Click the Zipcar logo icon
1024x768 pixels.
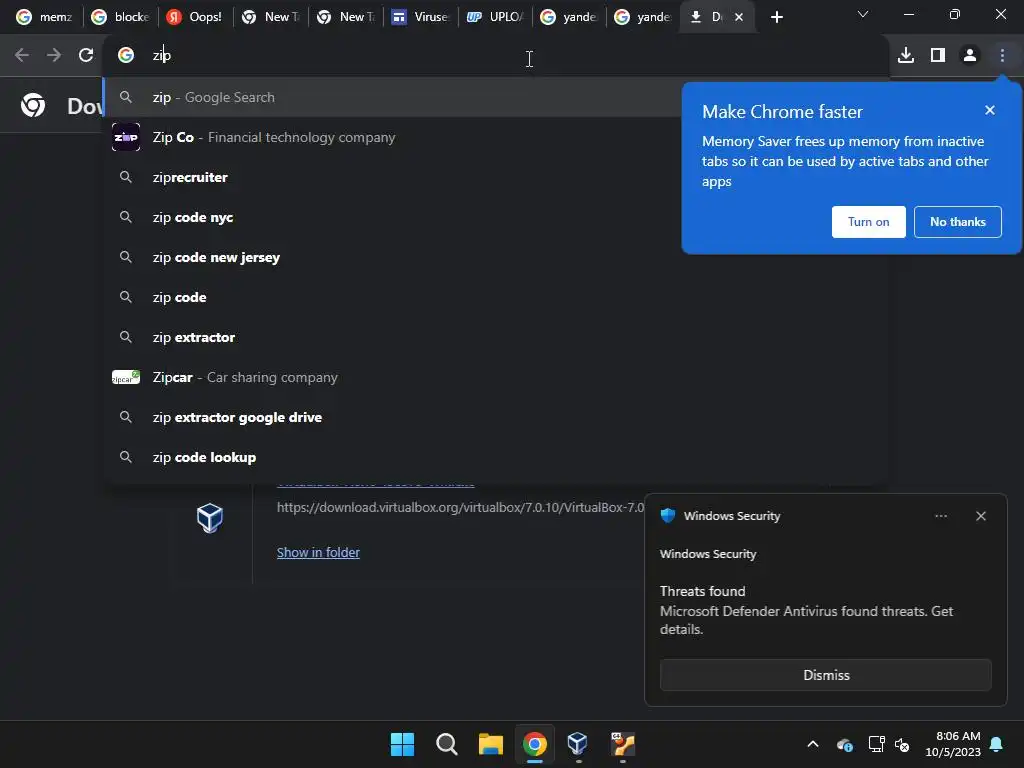coord(126,377)
